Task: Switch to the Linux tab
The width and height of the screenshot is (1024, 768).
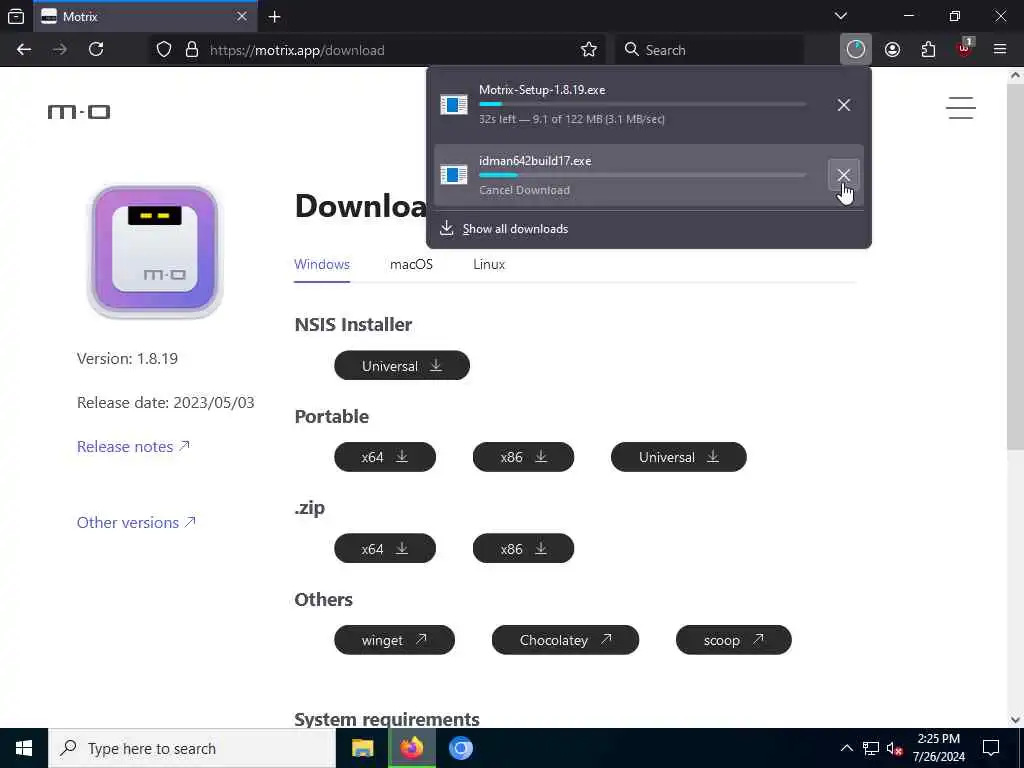Action: point(489,264)
